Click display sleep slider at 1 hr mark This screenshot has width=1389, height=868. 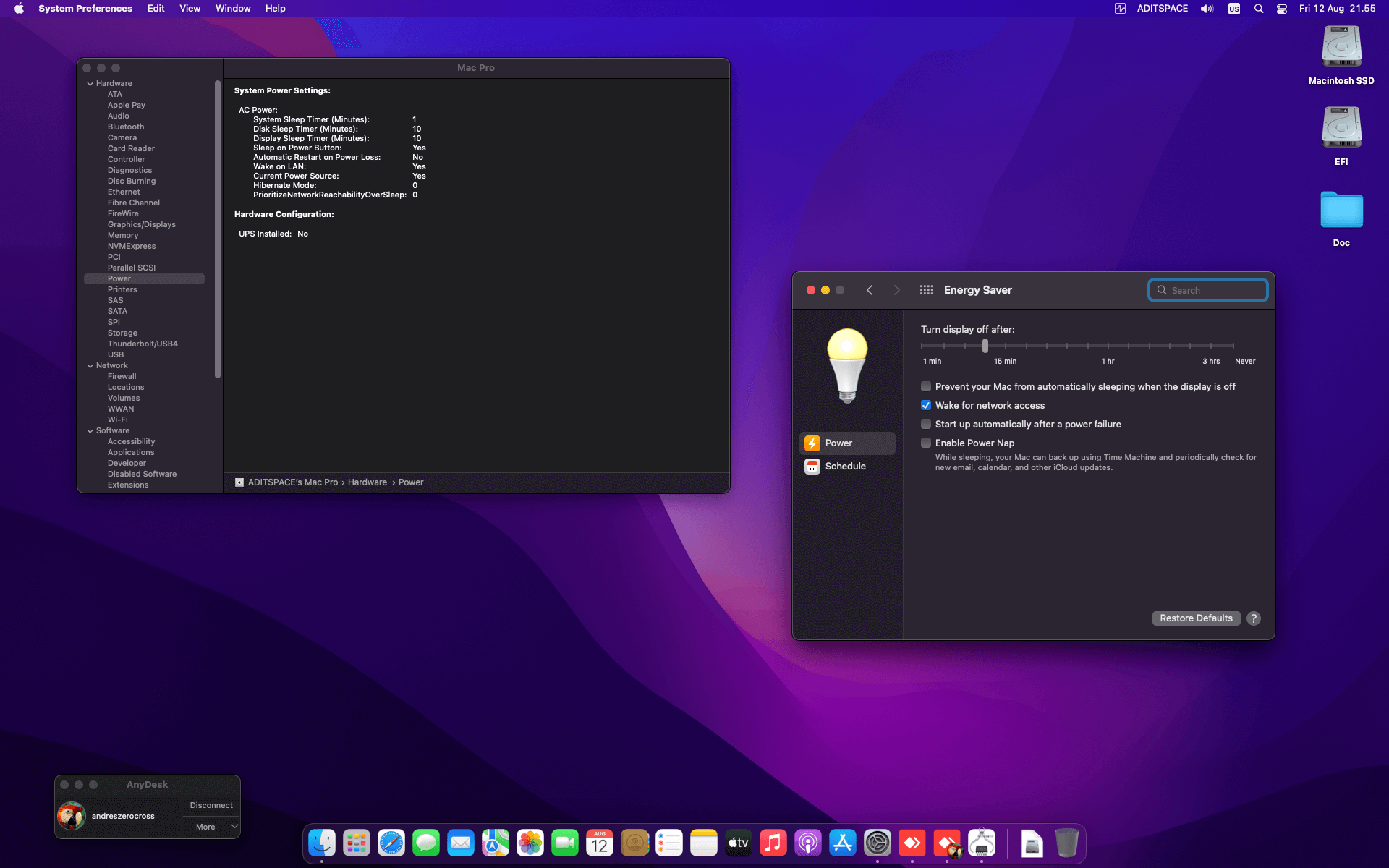1108,346
